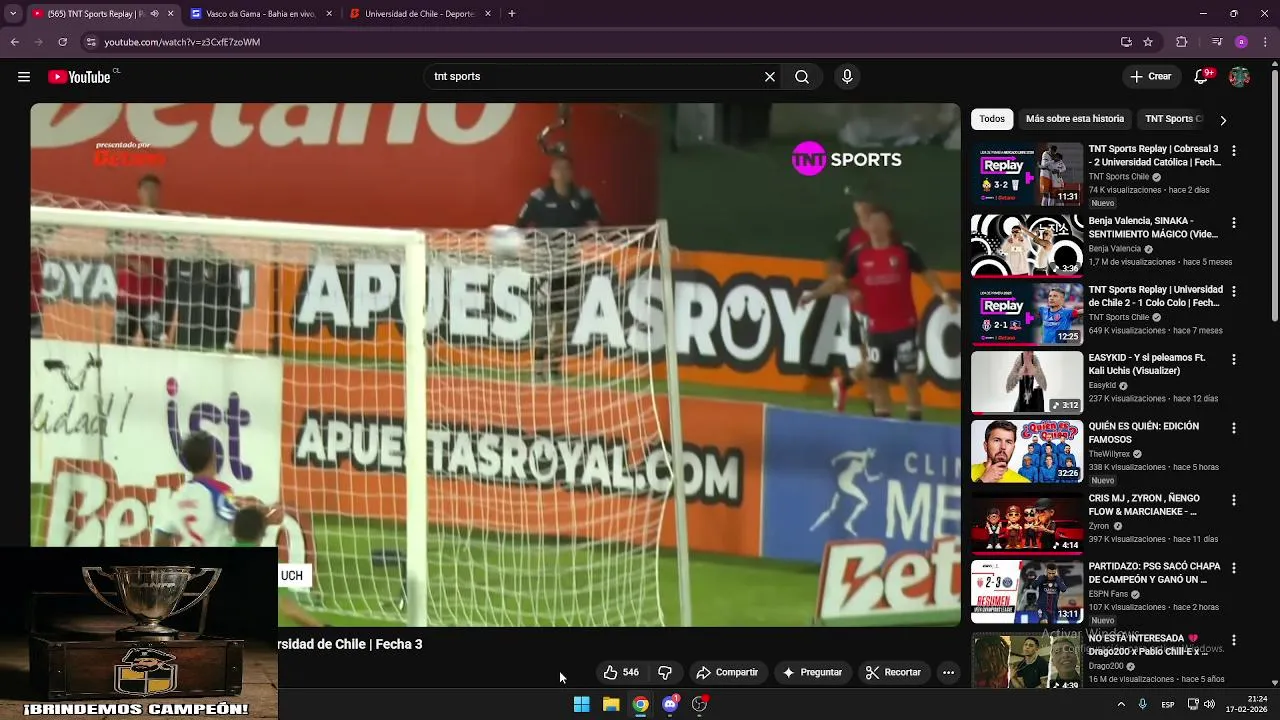Viewport: 1280px width, 720px height.
Task: Click the site information icon in address bar
Action: pyautogui.click(x=91, y=42)
